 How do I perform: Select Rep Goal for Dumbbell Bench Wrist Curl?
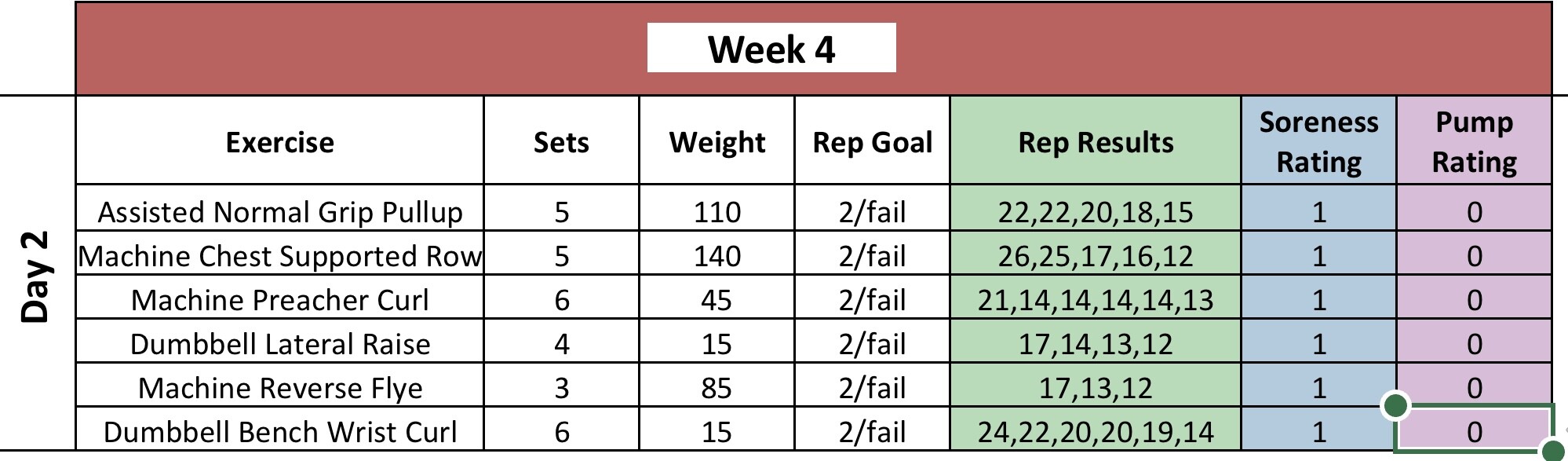click(x=872, y=432)
